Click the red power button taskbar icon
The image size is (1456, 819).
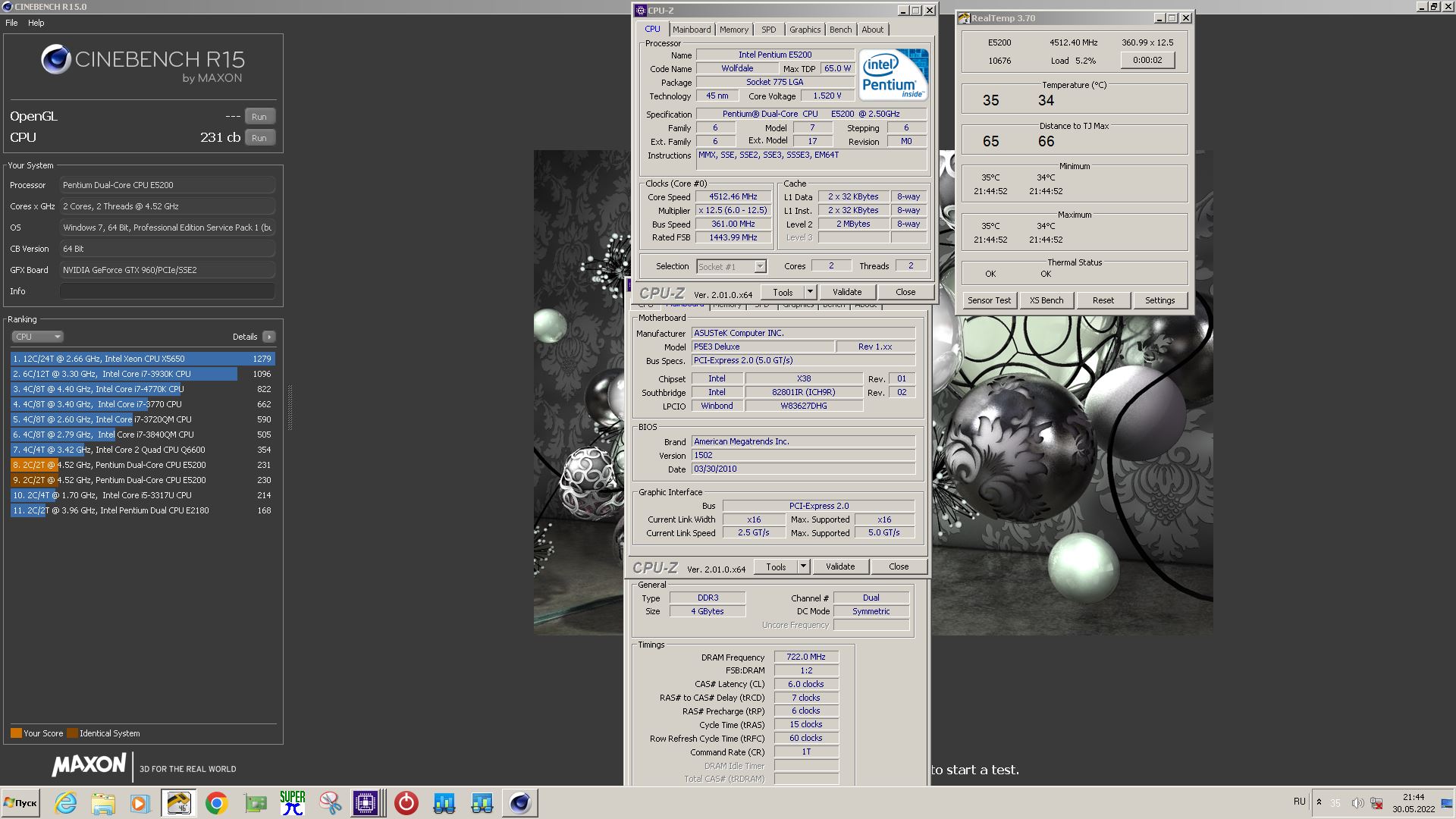tap(406, 803)
